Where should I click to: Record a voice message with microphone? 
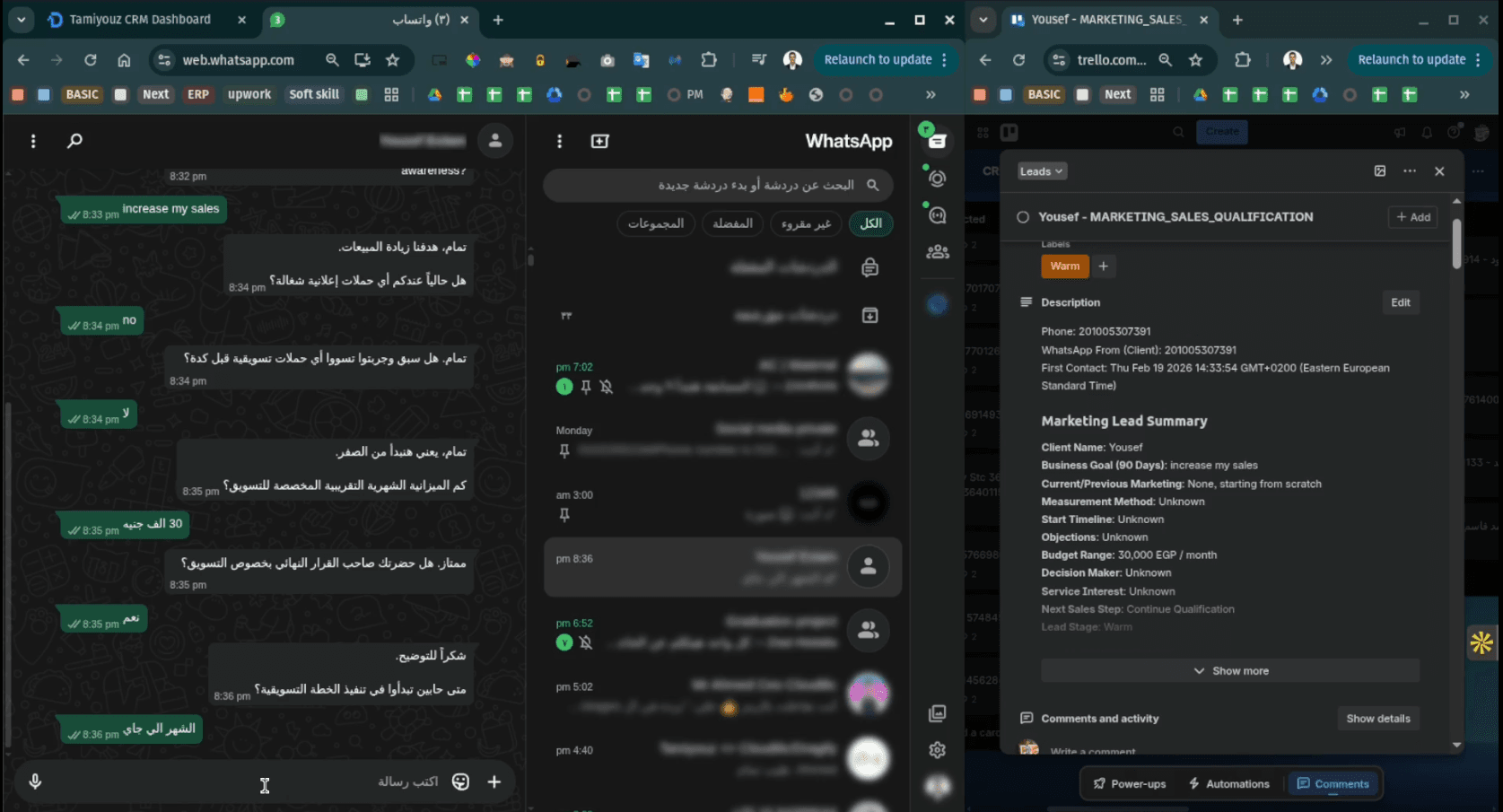point(35,781)
